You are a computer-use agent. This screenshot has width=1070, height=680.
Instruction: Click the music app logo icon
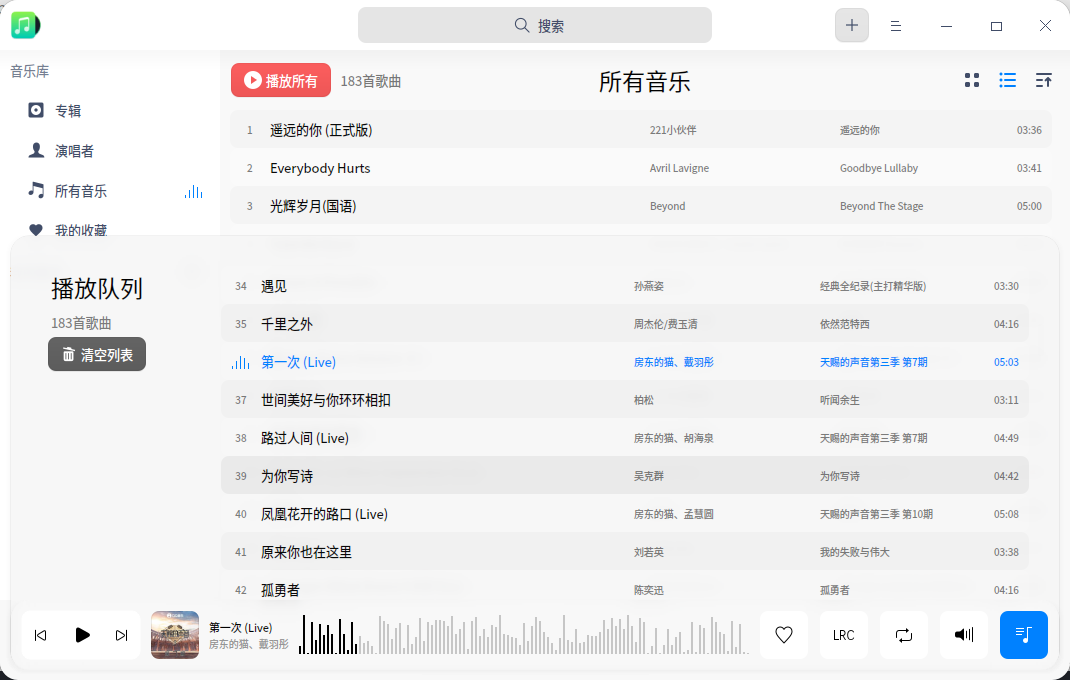[25, 25]
